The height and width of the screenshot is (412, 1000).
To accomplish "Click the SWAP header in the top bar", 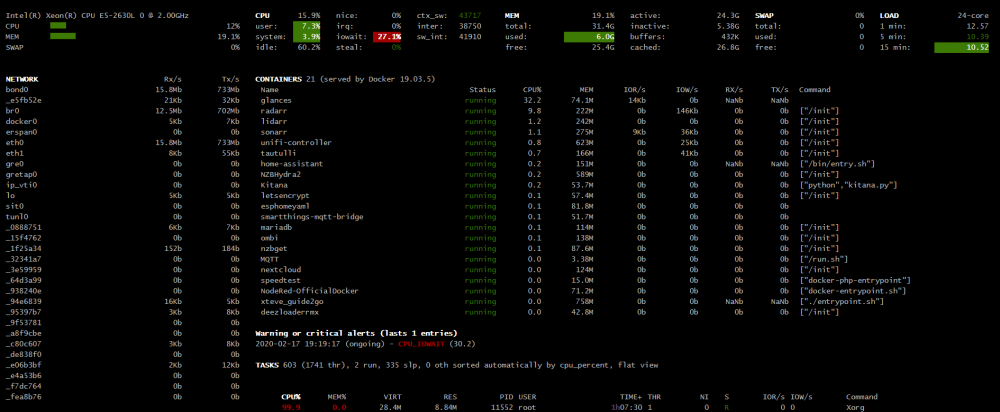I will 764,15.
